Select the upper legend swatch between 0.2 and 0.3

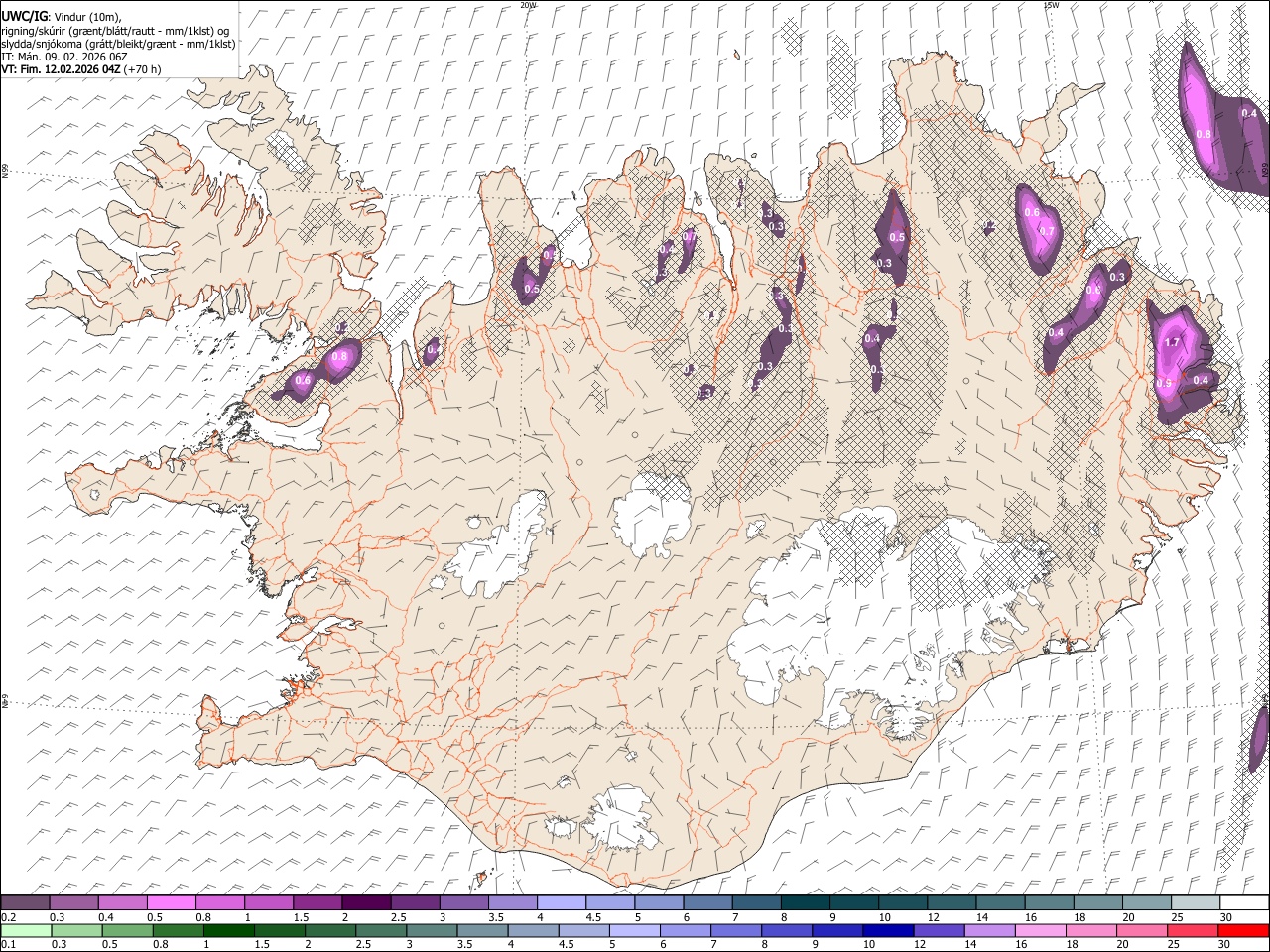[26, 902]
